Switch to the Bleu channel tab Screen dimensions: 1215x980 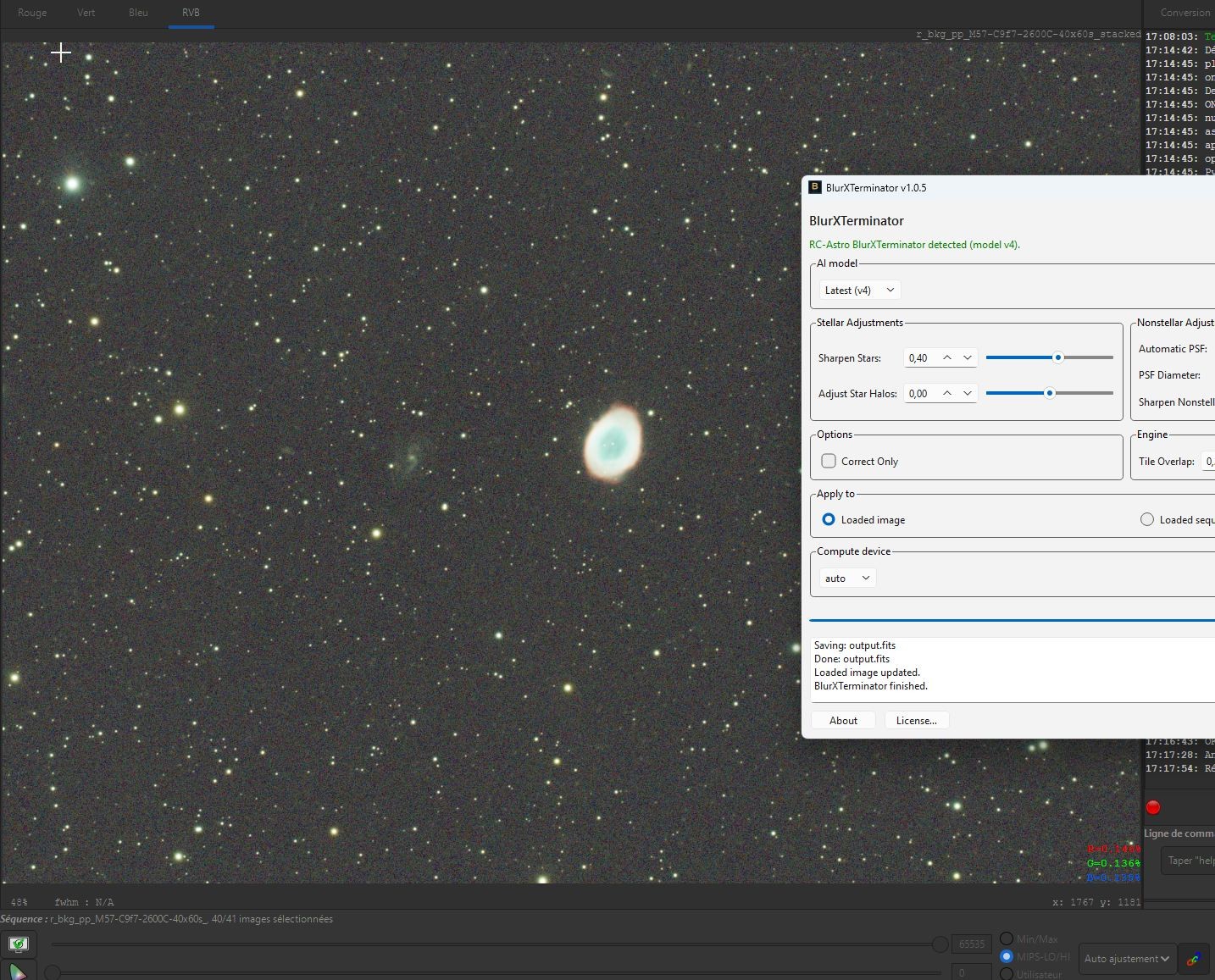[x=138, y=13]
